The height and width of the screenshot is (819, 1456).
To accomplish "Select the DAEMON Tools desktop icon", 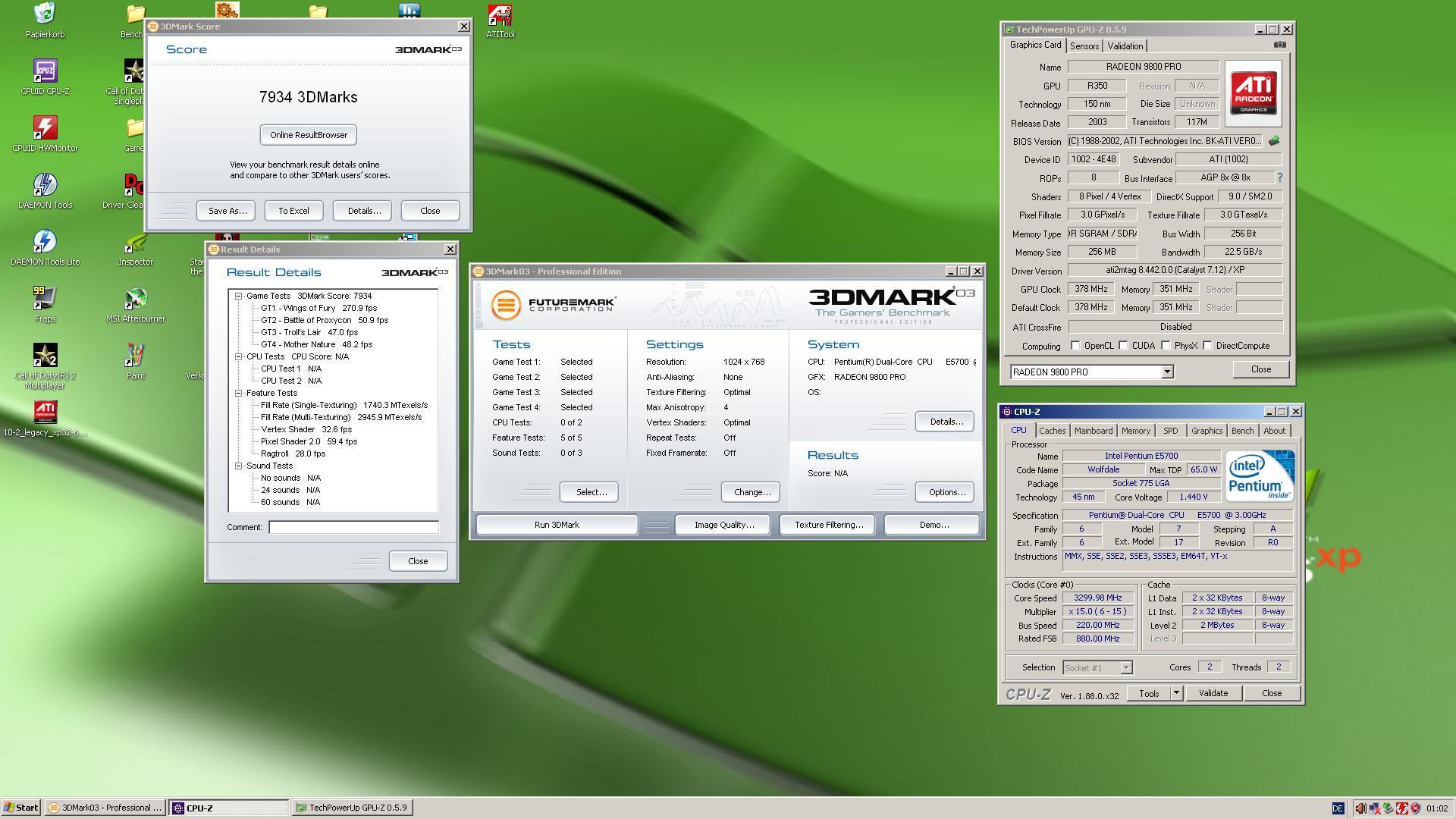I will 45,190.
